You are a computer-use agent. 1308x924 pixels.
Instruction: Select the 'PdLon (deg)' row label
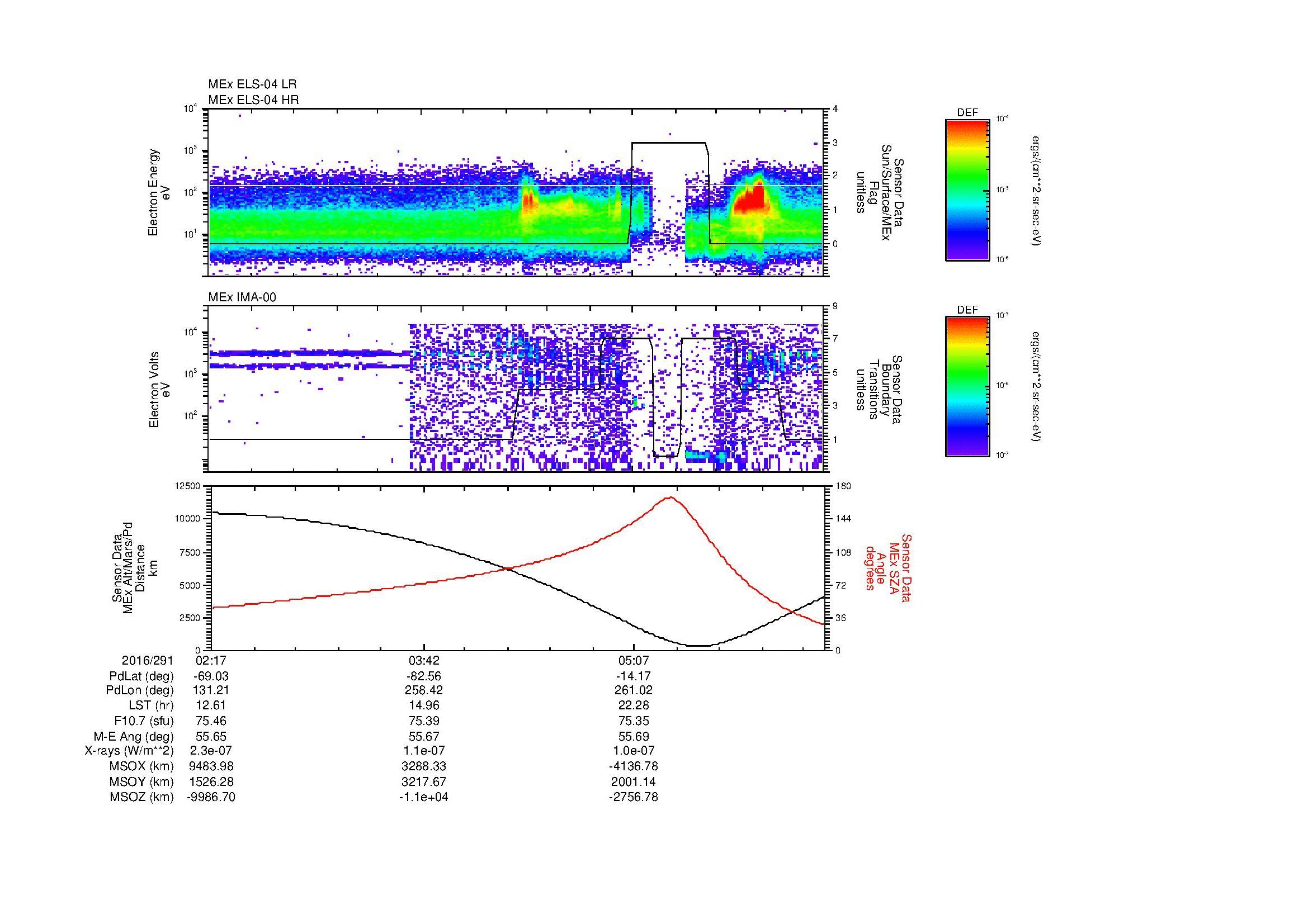pos(140,690)
